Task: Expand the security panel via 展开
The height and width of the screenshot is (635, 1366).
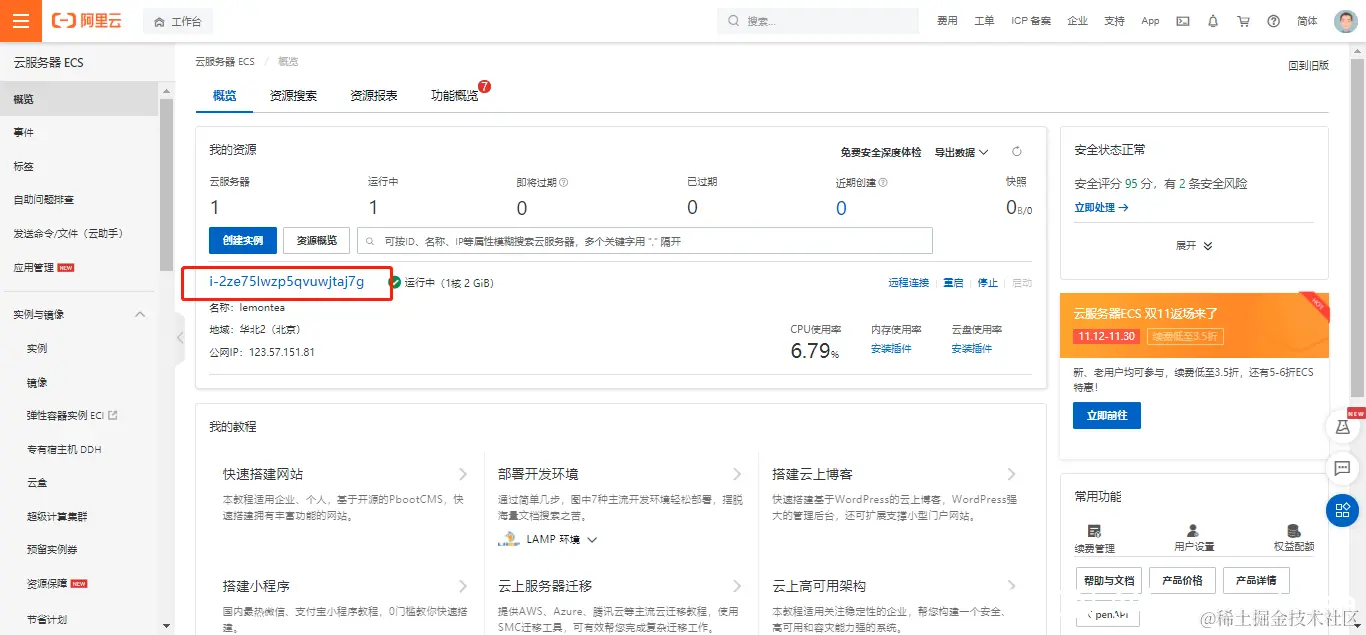Action: (x=1194, y=246)
